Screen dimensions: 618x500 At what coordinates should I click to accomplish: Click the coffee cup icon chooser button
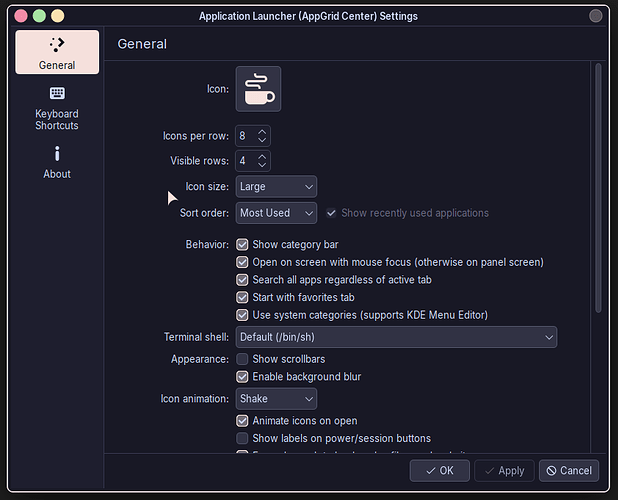point(258,89)
